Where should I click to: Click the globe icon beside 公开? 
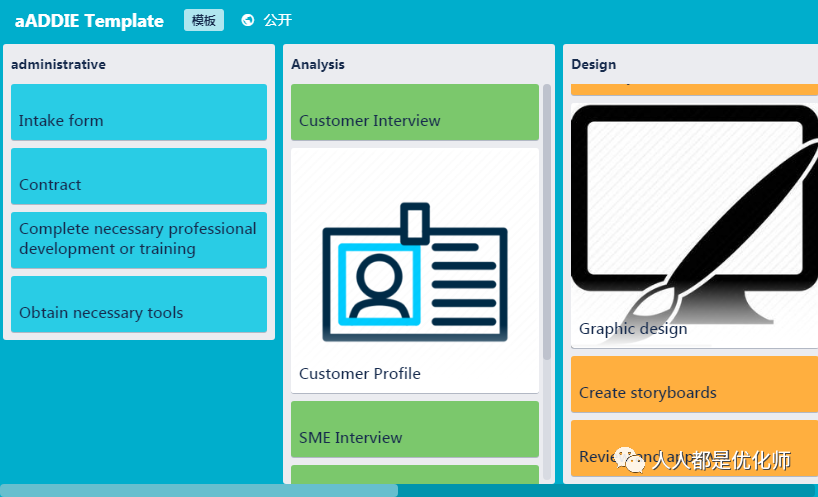248,20
